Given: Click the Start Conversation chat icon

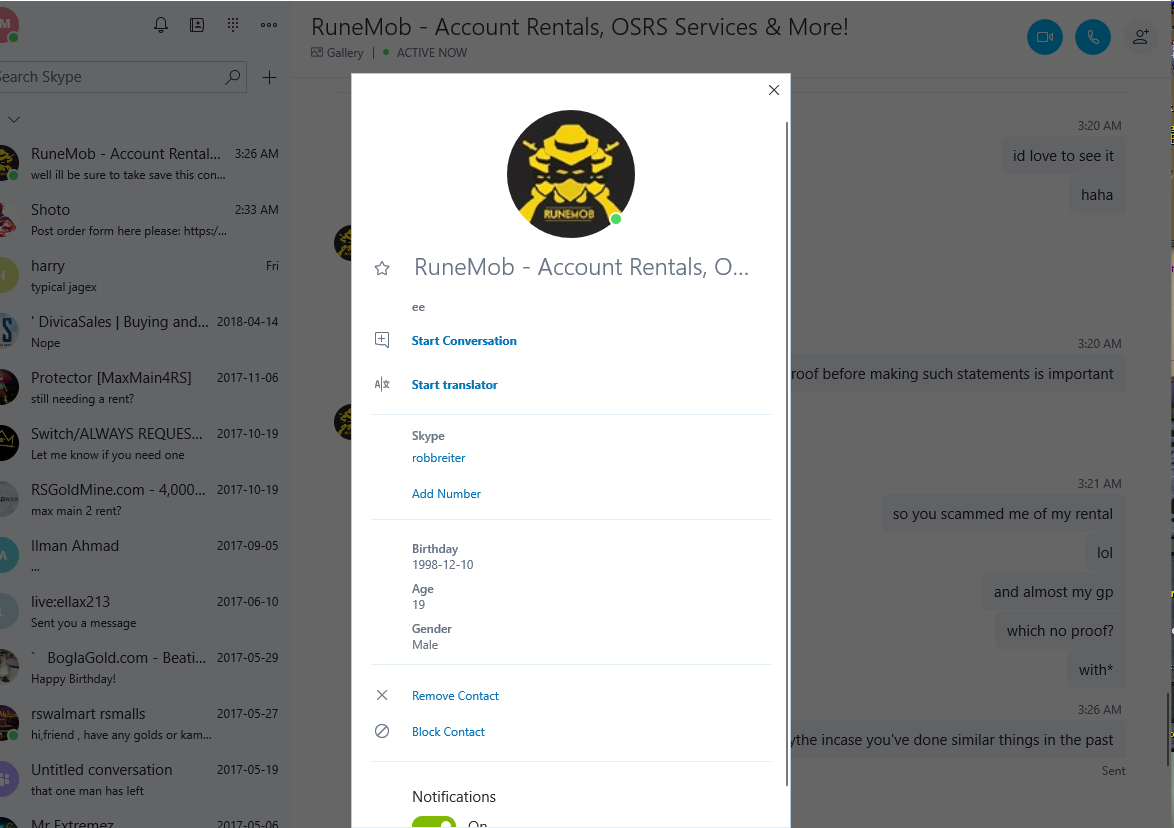Looking at the screenshot, I should (382, 340).
